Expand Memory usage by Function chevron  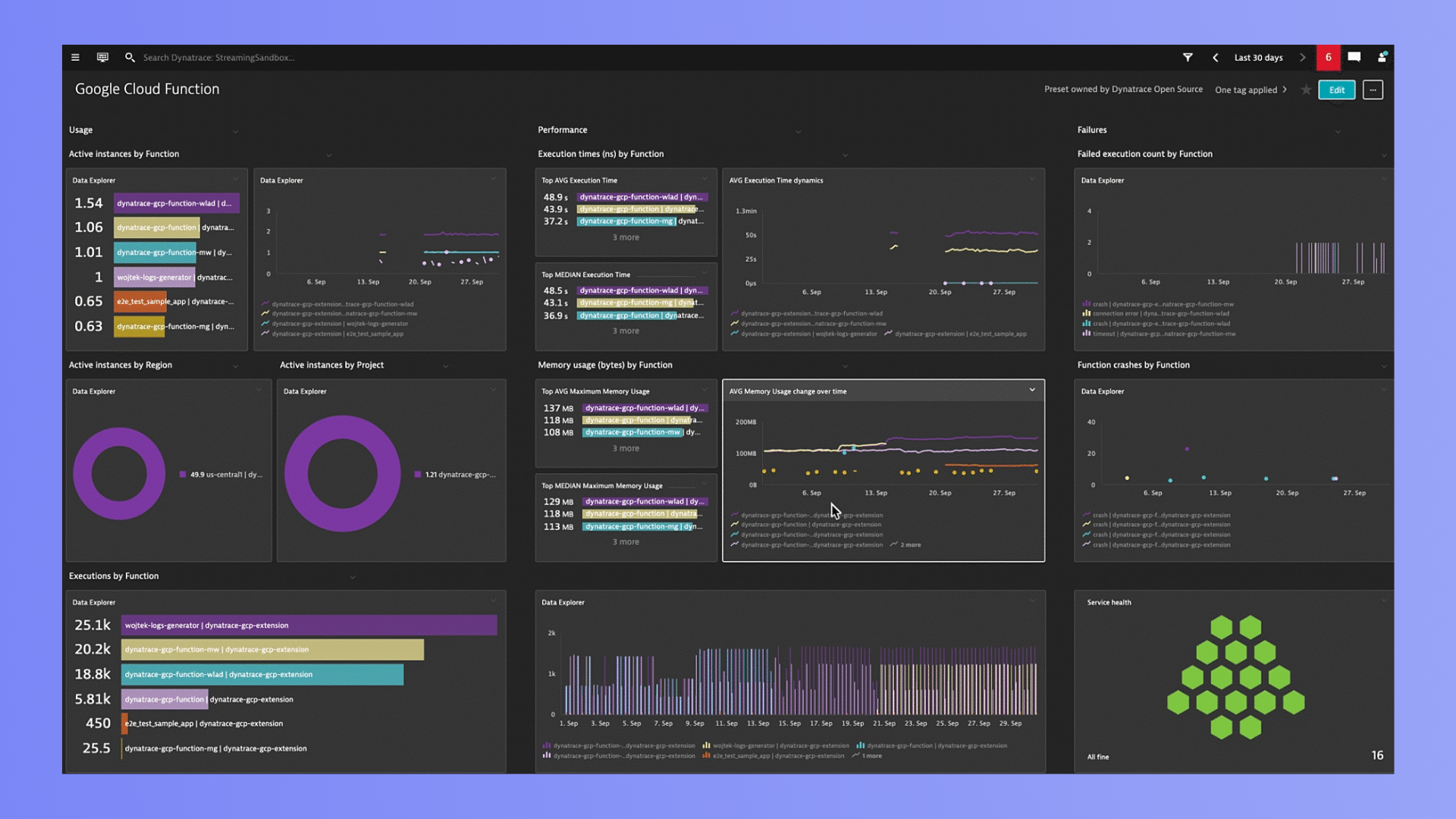tap(845, 366)
